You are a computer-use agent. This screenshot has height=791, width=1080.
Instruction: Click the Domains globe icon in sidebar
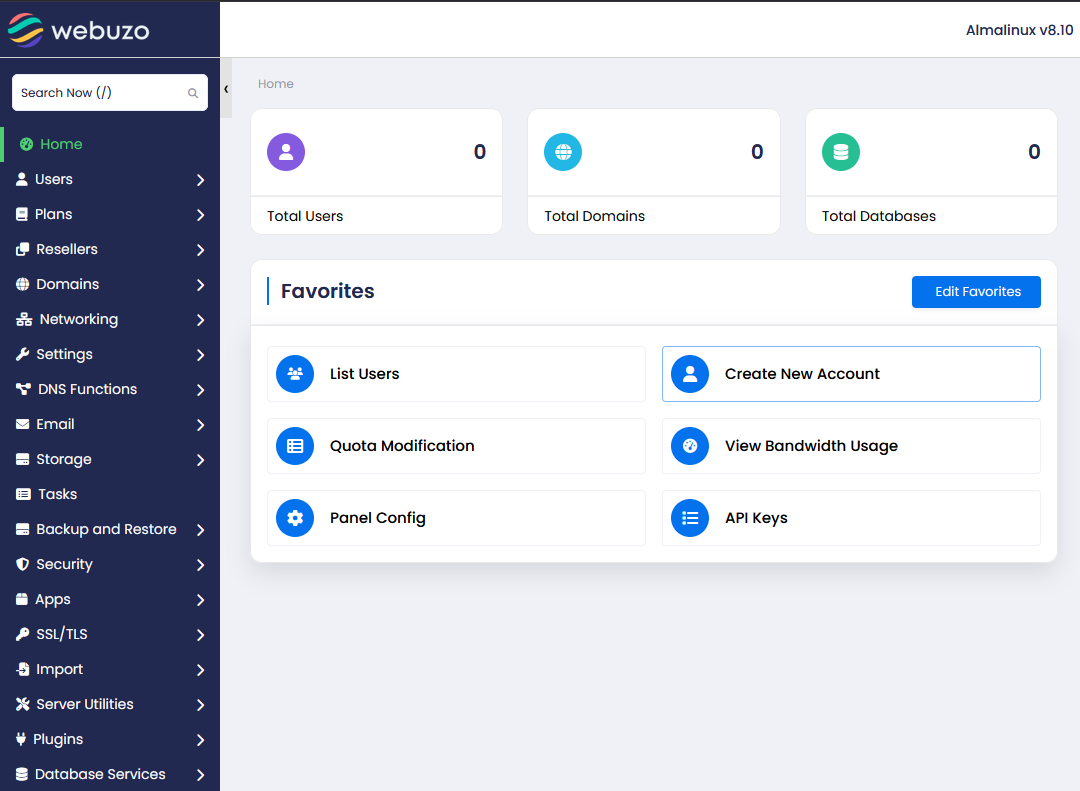pos(23,285)
